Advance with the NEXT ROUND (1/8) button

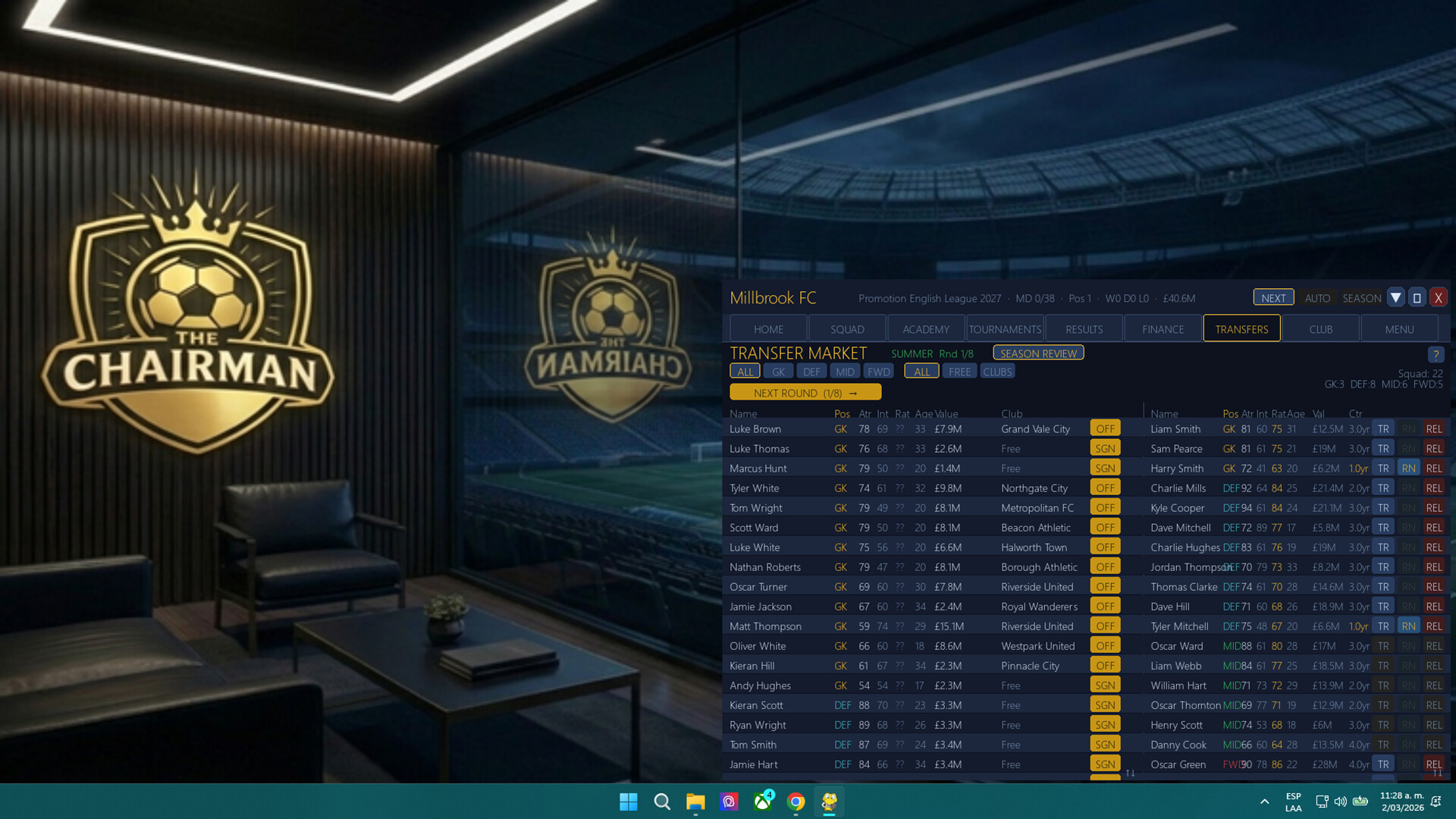point(805,392)
